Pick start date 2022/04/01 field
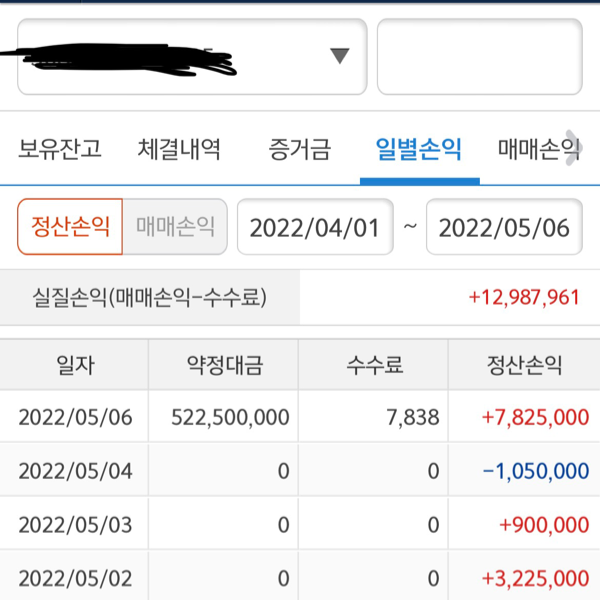Viewport: 600px width, 600px height. click(314, 227)
